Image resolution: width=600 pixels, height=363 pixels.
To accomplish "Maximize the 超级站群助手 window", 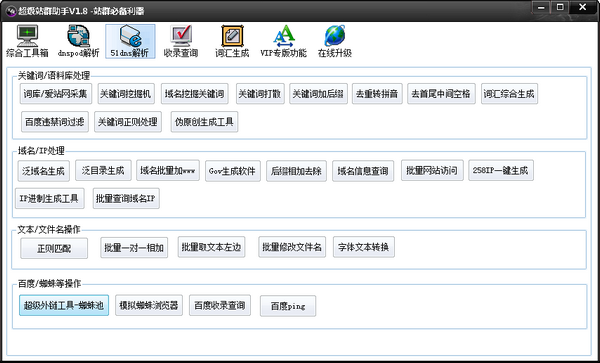I will click(560, 7).
